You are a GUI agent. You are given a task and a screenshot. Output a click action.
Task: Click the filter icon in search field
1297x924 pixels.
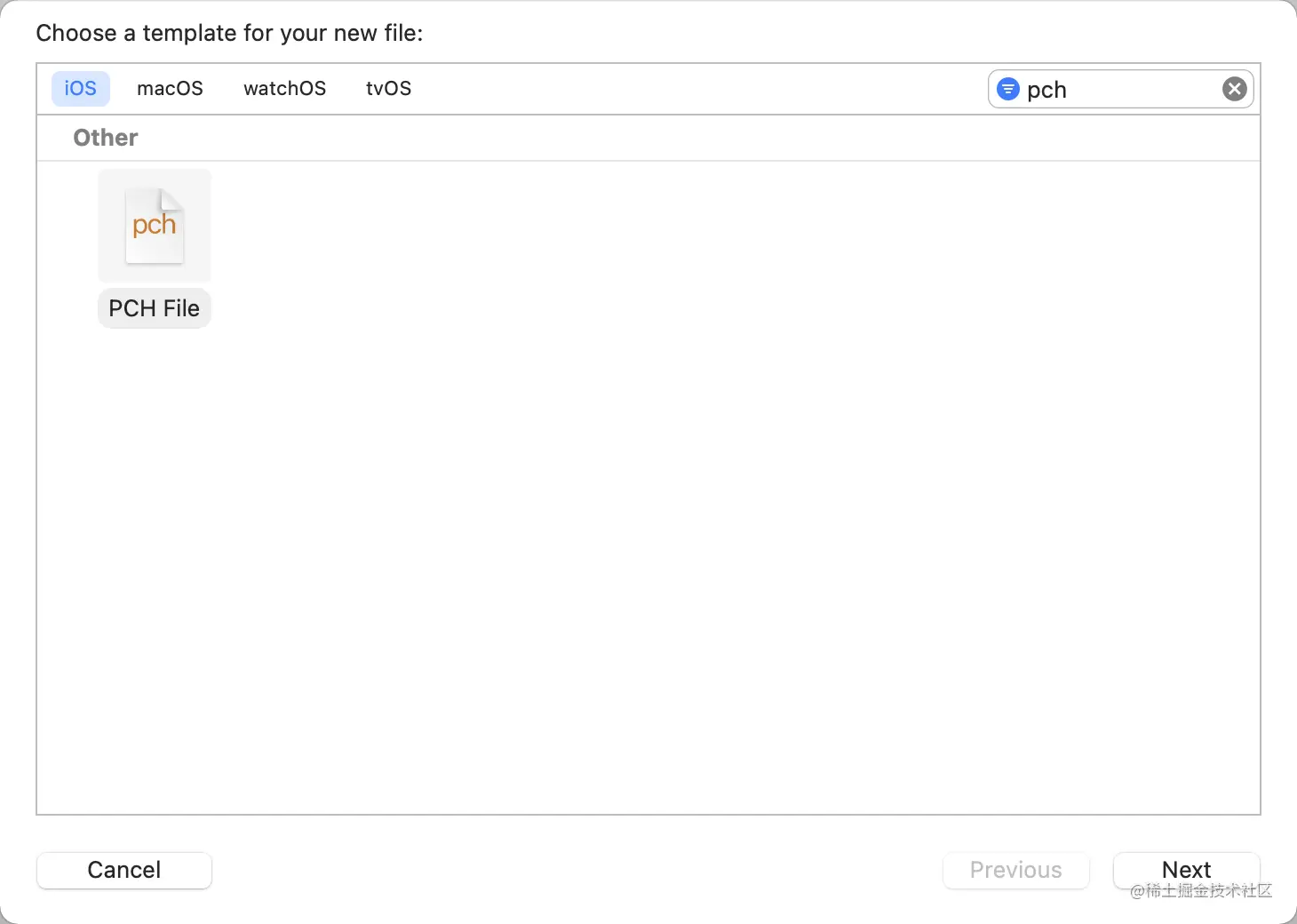click(1007, 89)
